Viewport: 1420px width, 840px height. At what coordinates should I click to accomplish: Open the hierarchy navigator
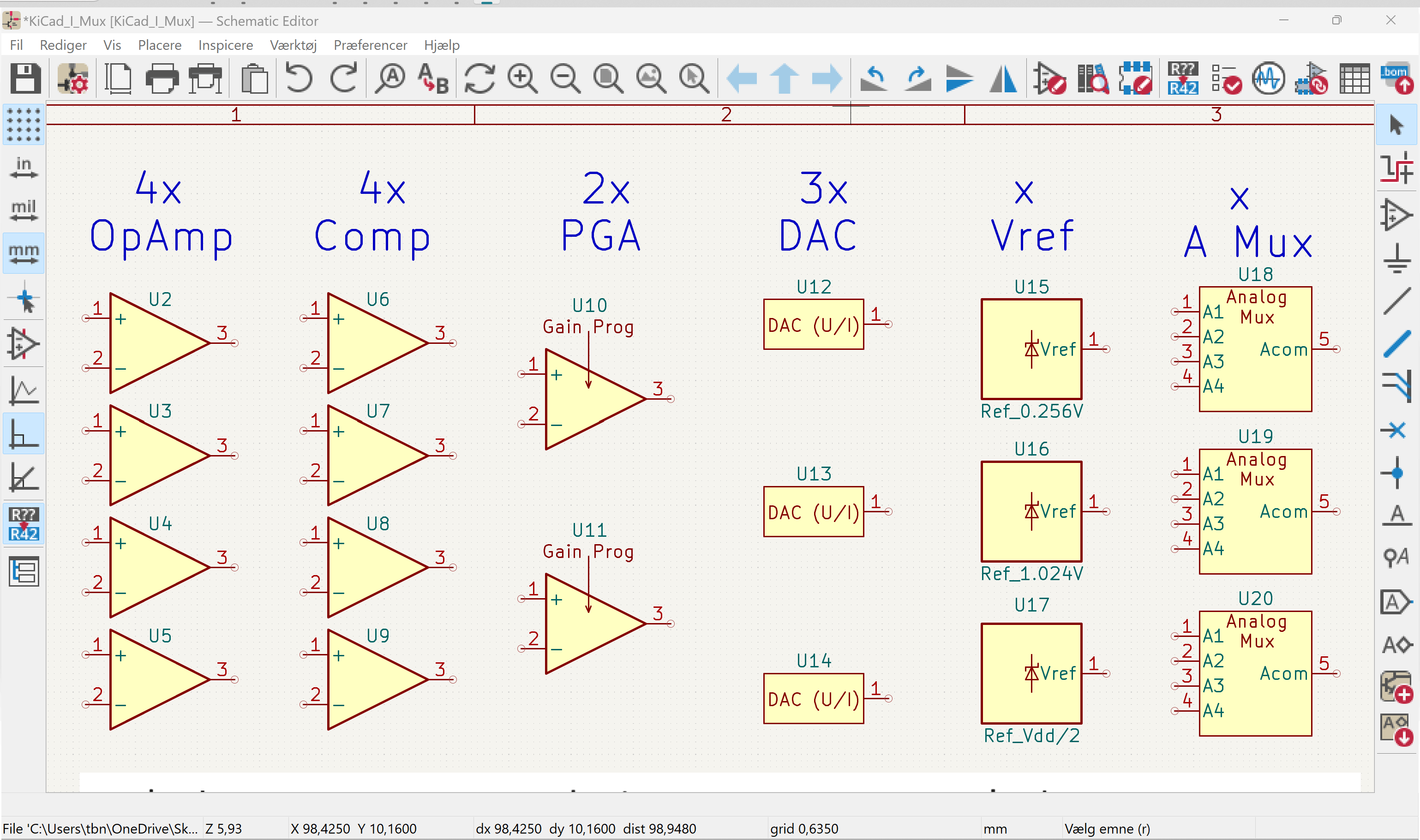point(23,570)
